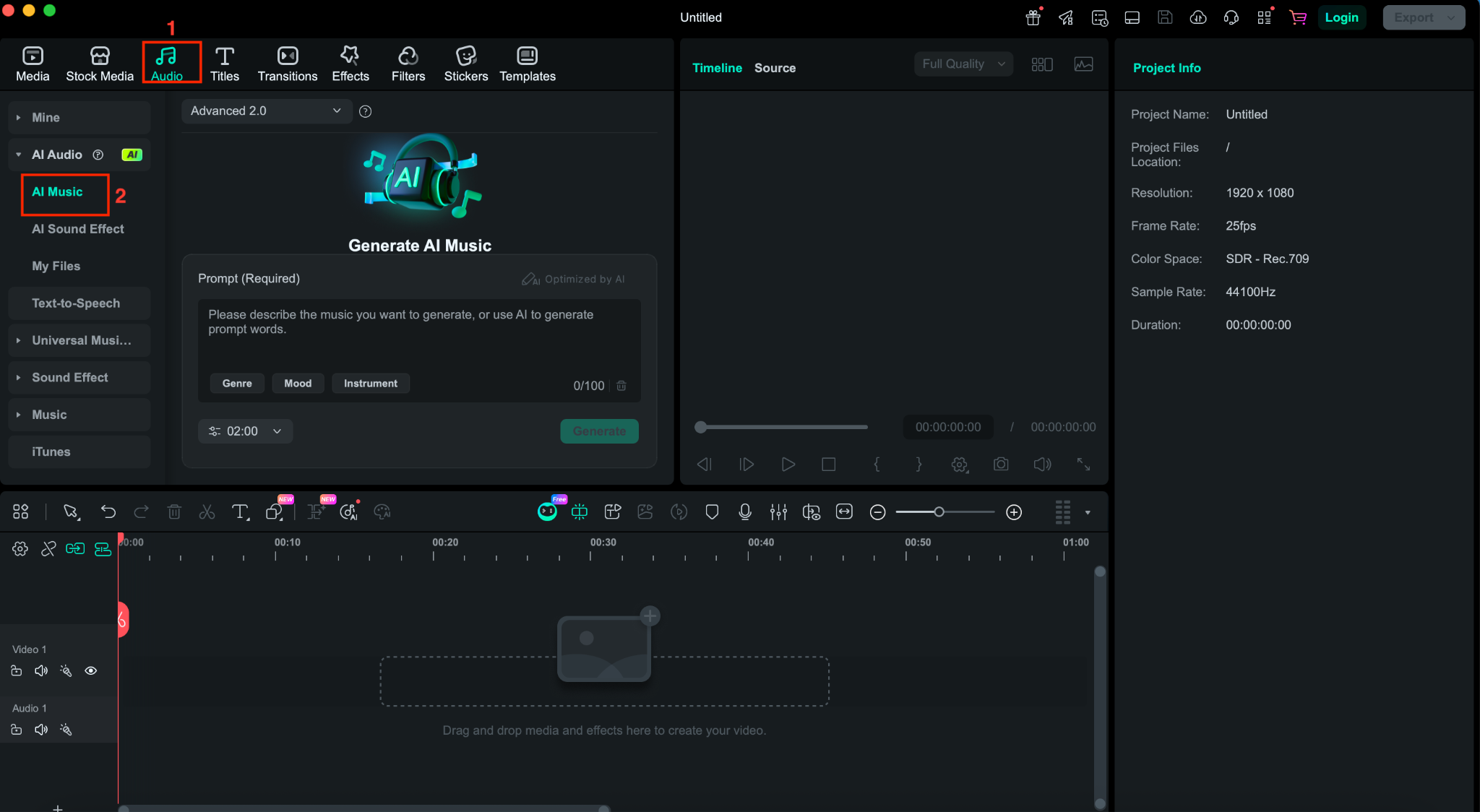Viewport: 1480px width, 812px height.
Task: Open the Advanced 2.0 model dropdown
Action: pos(266,111)
